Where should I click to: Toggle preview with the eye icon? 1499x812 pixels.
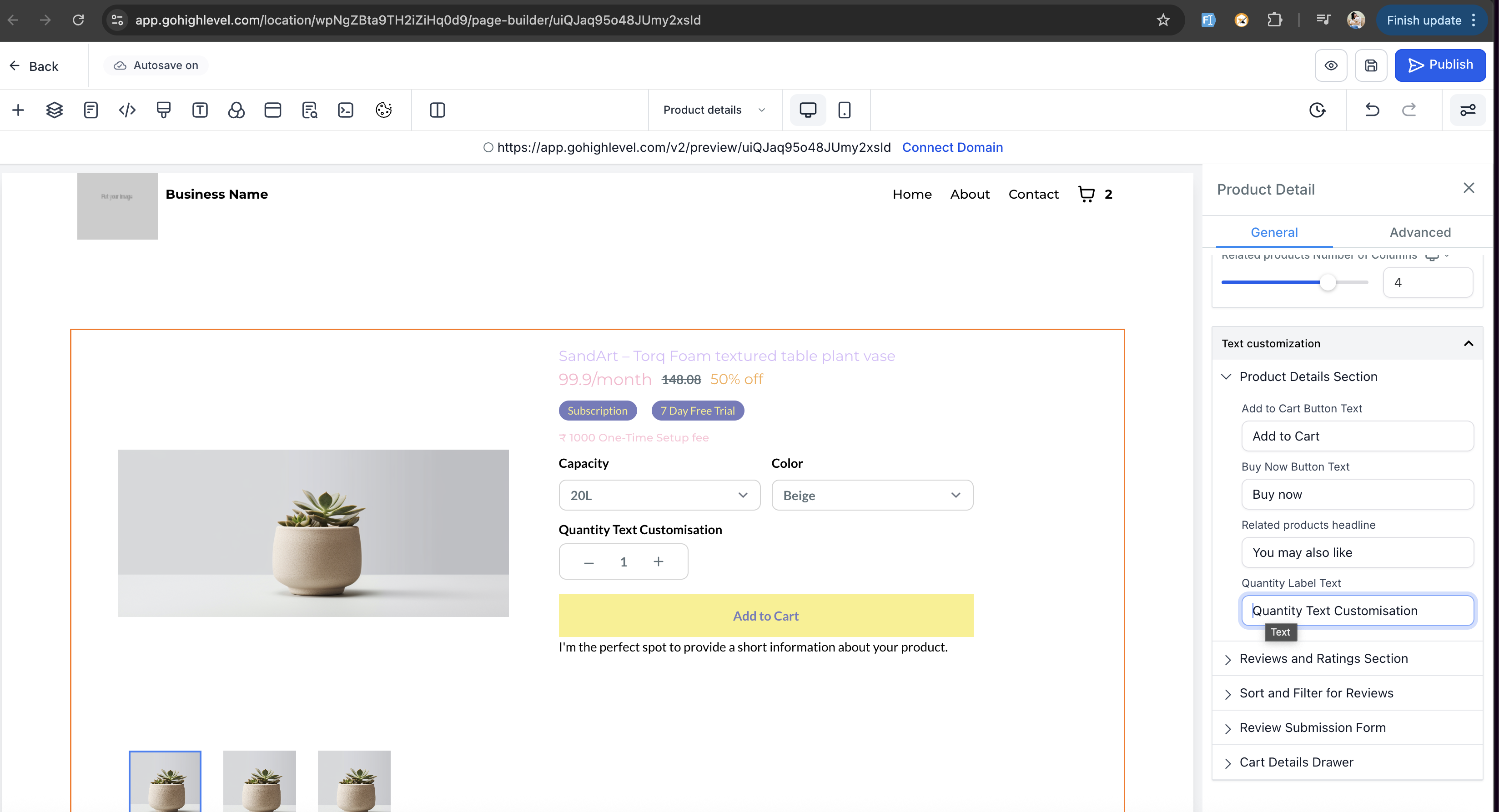click(1331, 65)
